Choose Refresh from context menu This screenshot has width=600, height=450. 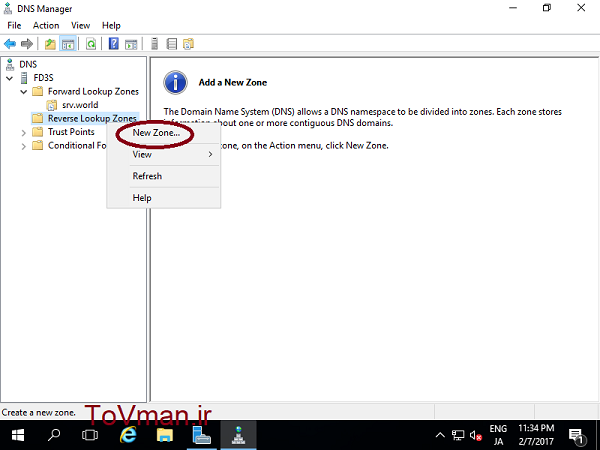[147, 176]
